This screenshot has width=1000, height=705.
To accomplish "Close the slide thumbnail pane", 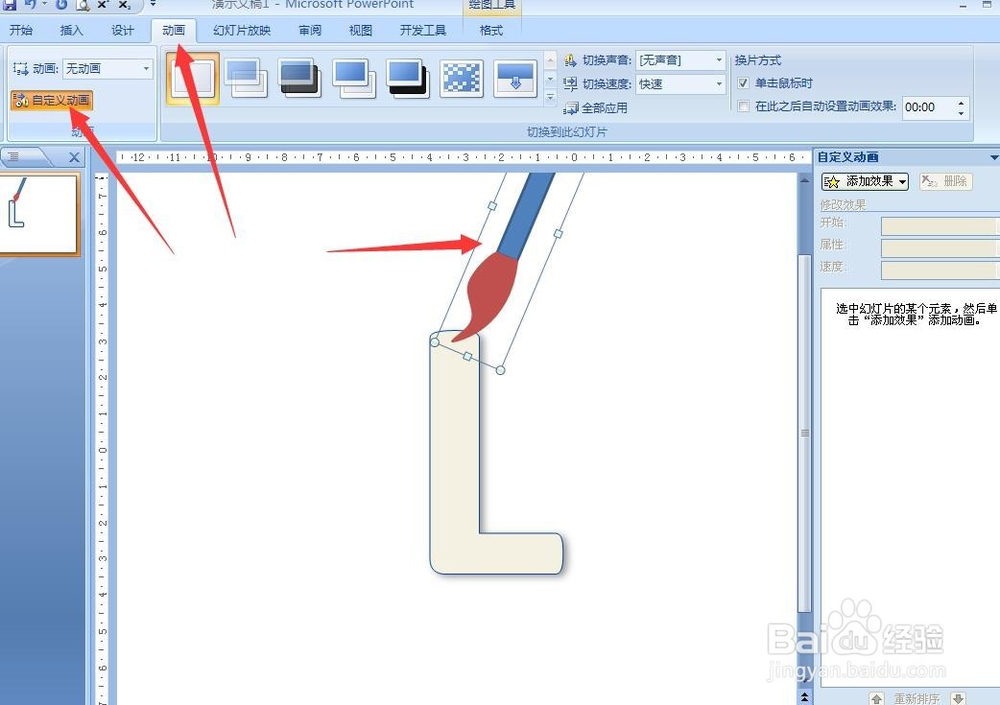I will [74, 157].
